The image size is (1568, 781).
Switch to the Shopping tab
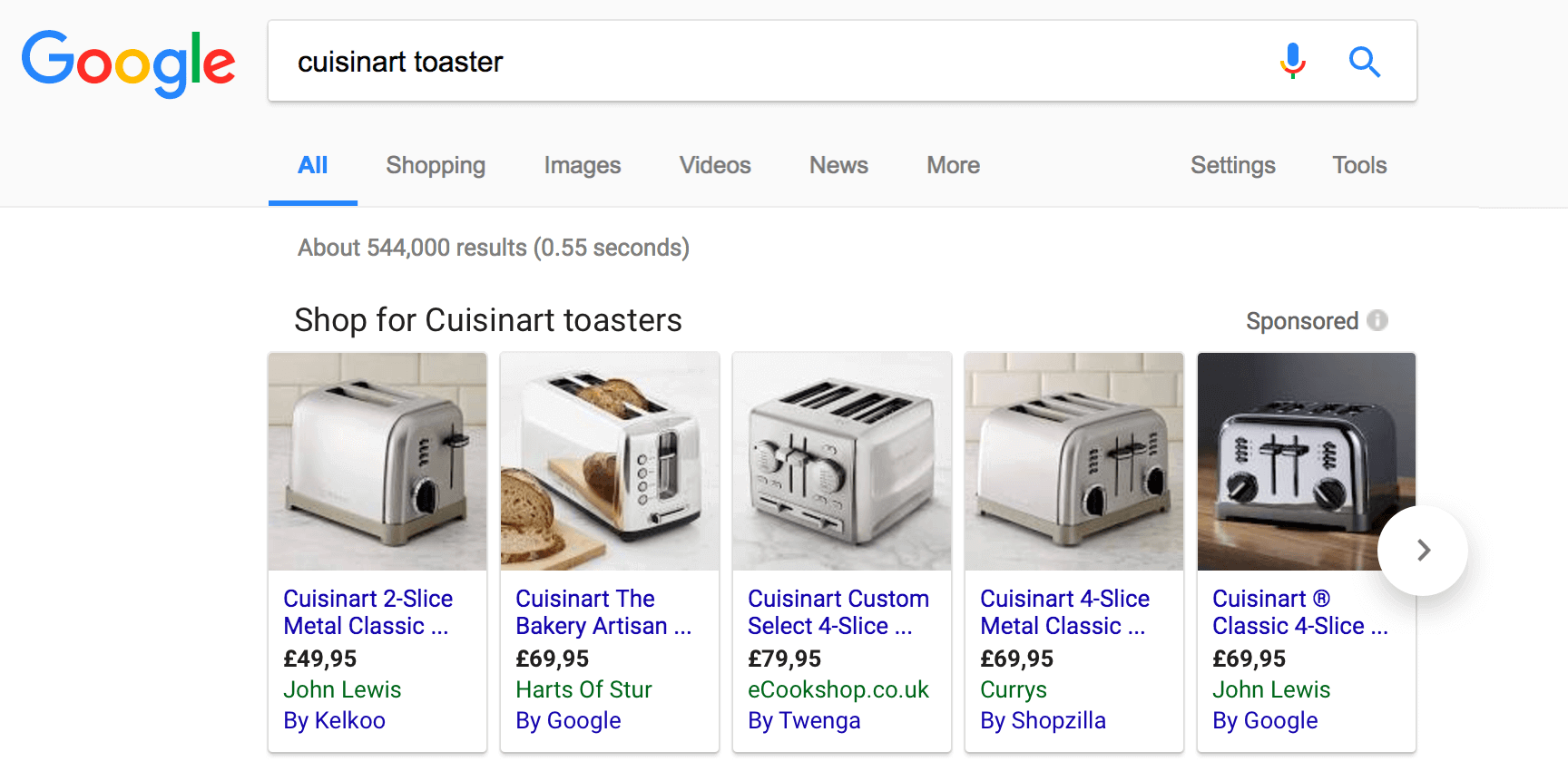click(x=436, y=165)
